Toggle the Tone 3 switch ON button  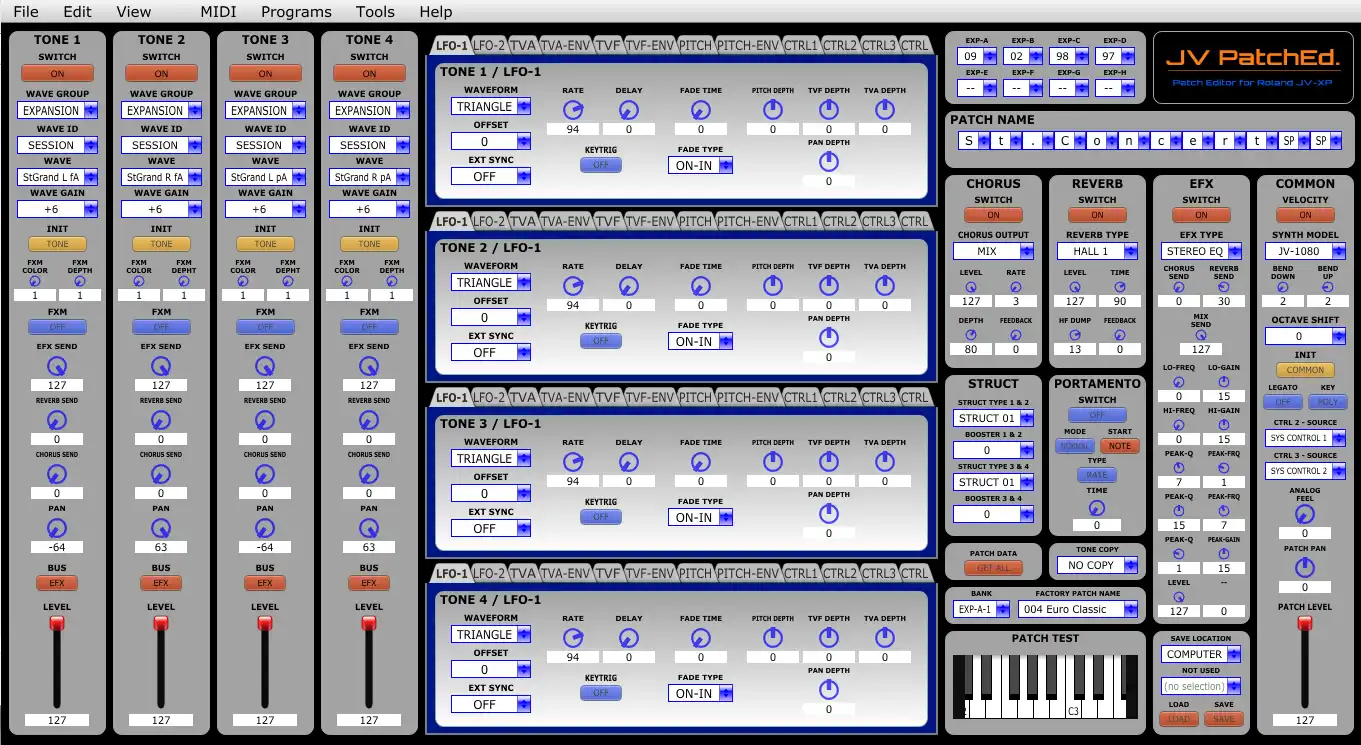coord(265,73)
